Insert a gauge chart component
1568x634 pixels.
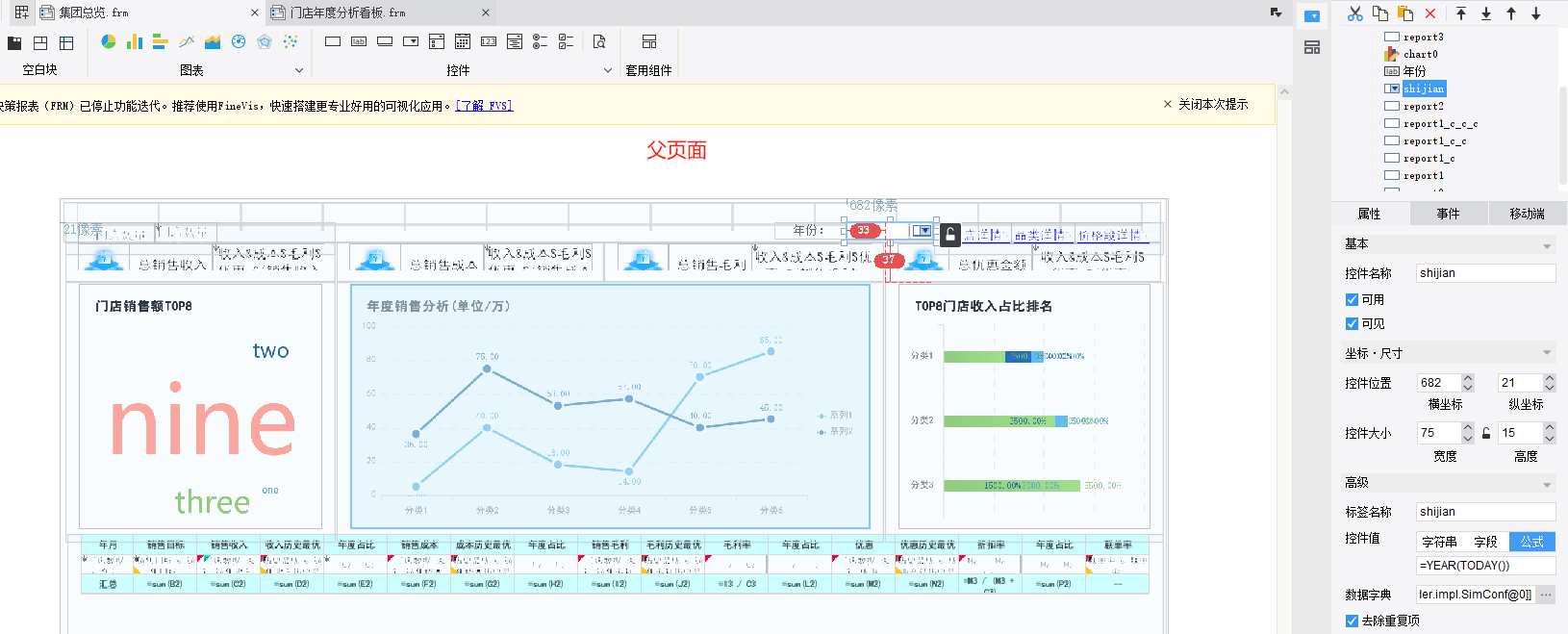point(239,41)
